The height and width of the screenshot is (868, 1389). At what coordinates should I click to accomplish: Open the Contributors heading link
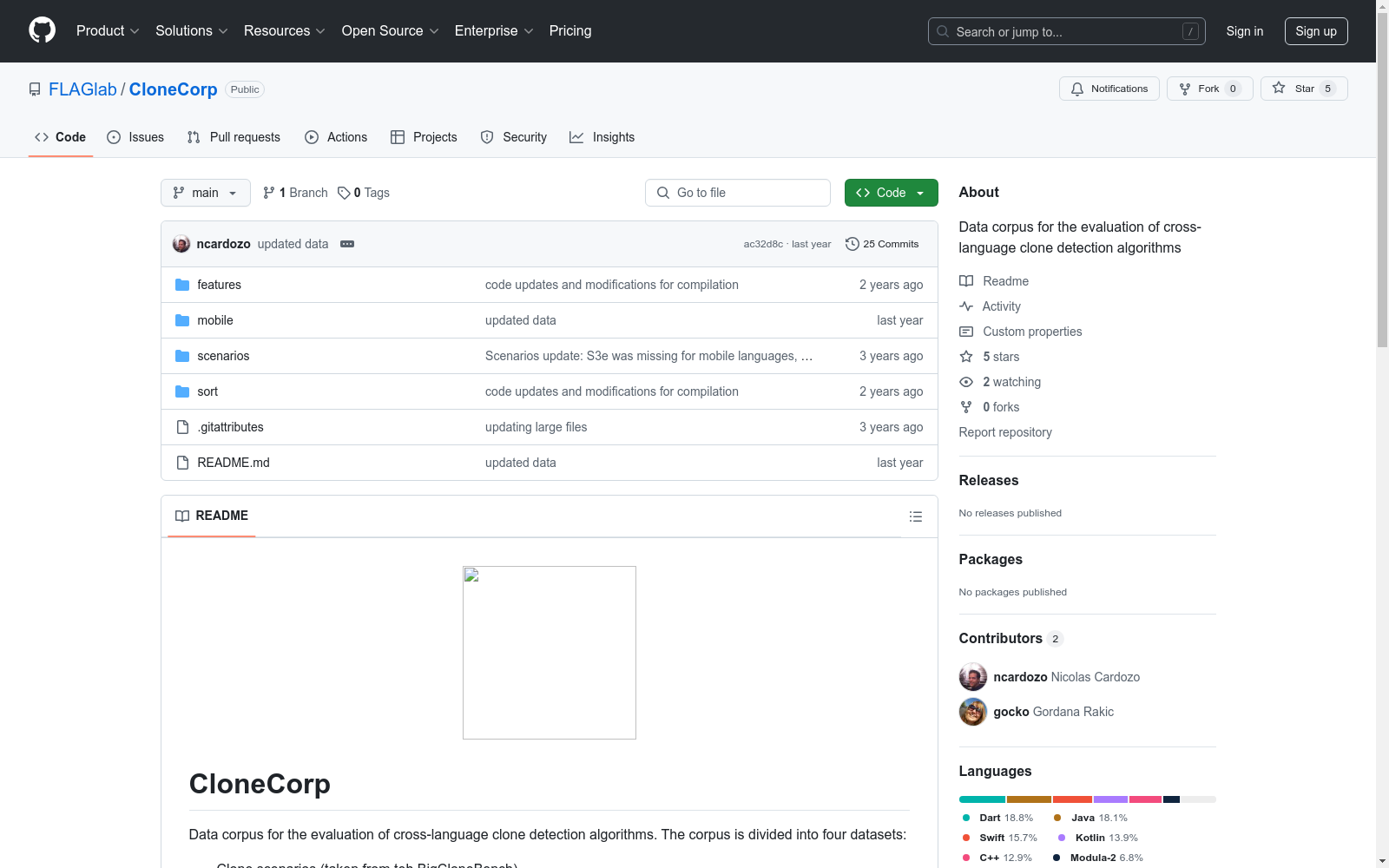pos(1011,638)
